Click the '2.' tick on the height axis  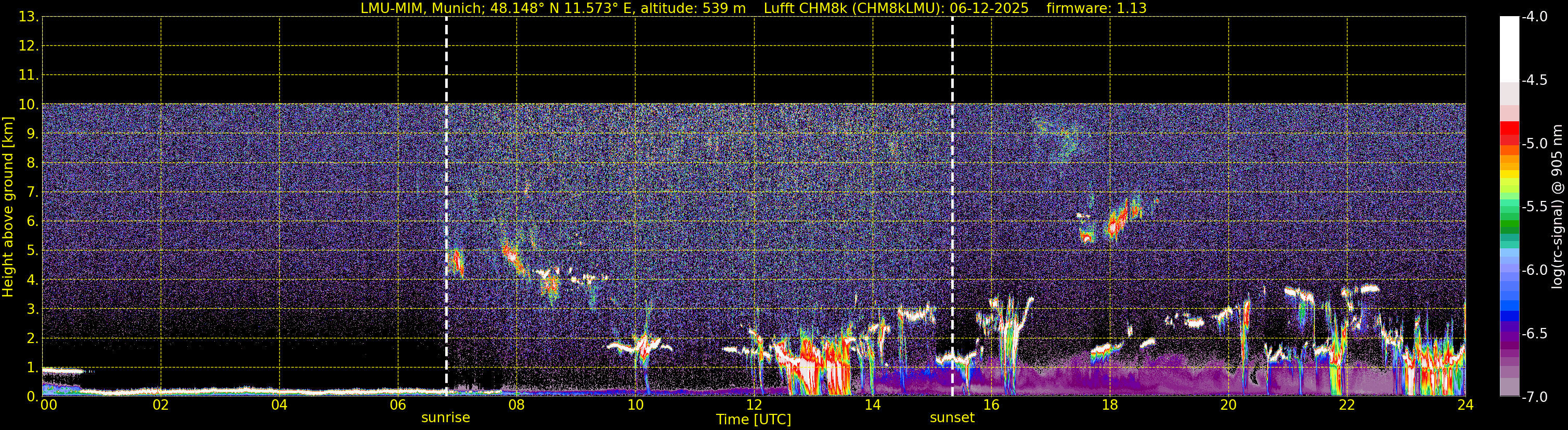coord(32,339)
